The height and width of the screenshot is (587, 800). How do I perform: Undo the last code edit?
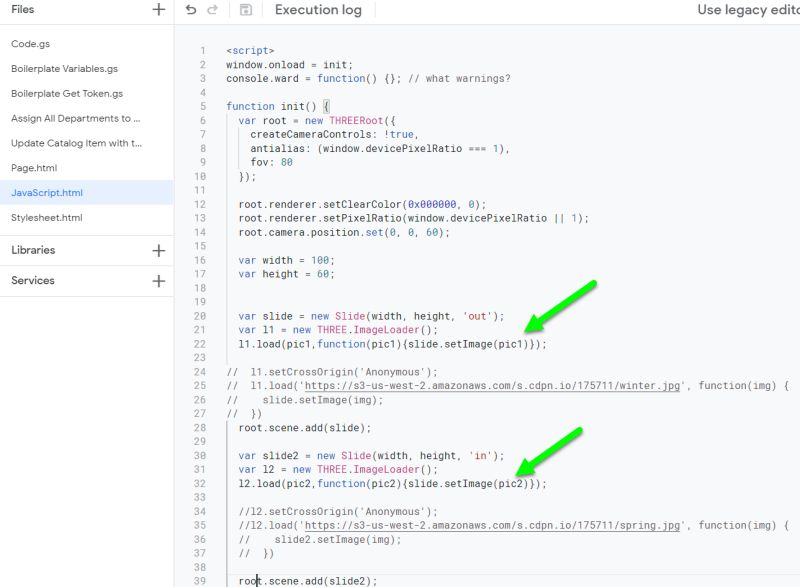coord(190,11)
